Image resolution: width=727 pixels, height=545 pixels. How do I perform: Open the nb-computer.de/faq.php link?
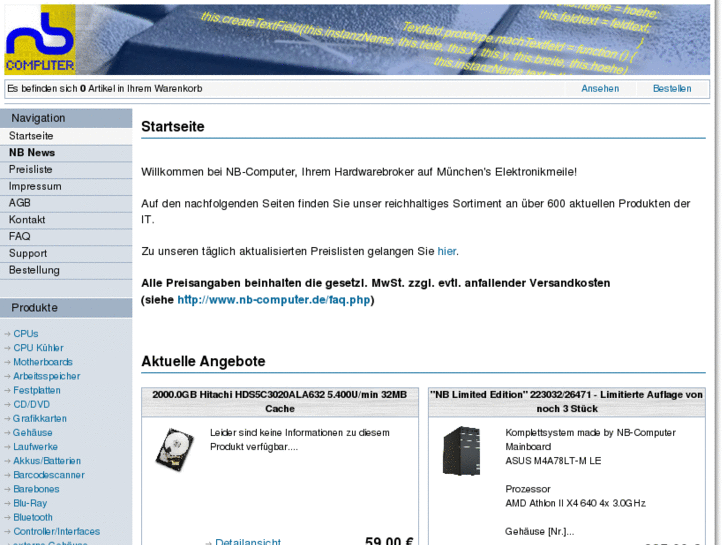274,300
